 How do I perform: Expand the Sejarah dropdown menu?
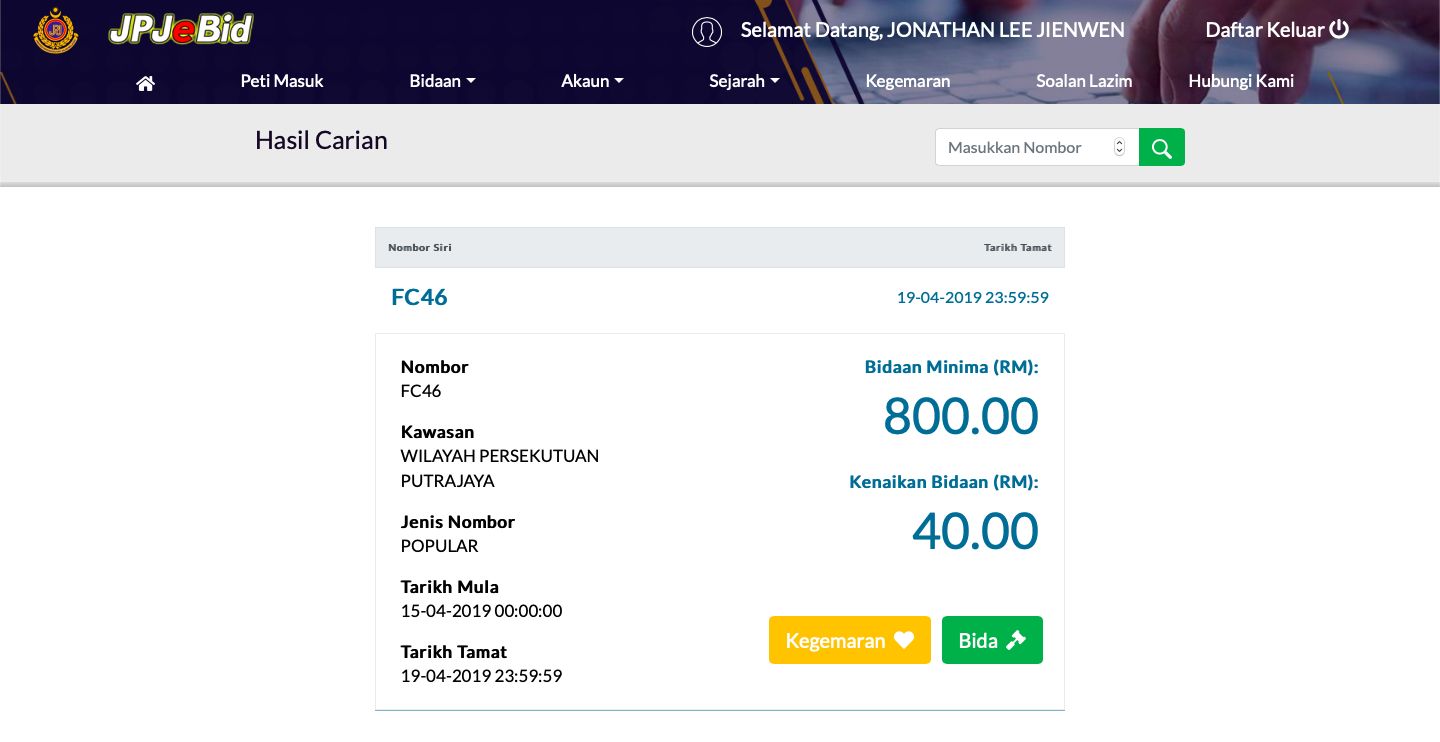pos(744,81)
